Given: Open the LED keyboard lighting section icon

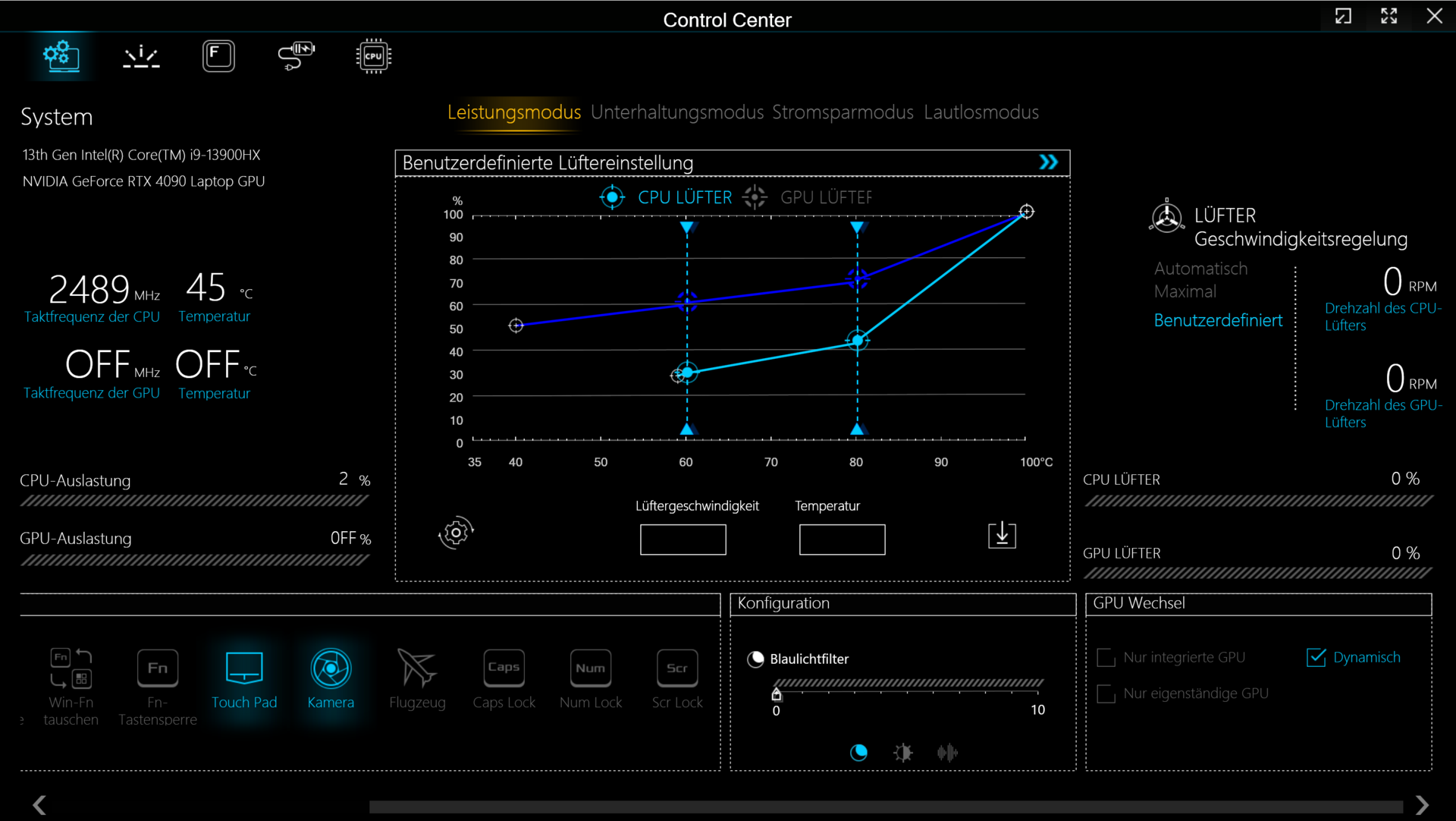Looking at the screenshot, I should click(x=141, y=57).
